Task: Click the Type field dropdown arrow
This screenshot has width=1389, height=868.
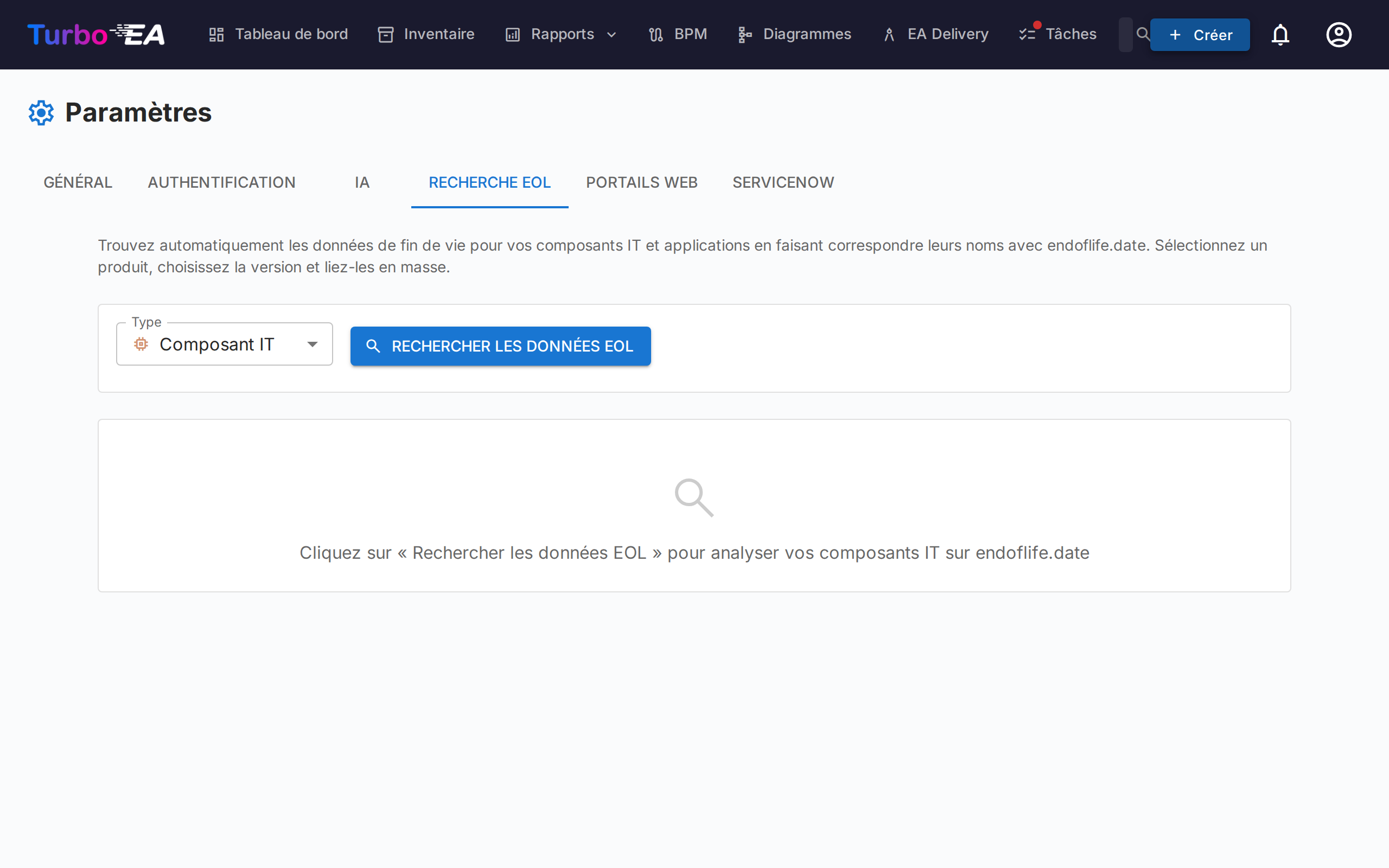Action: (x=312, y=344)
